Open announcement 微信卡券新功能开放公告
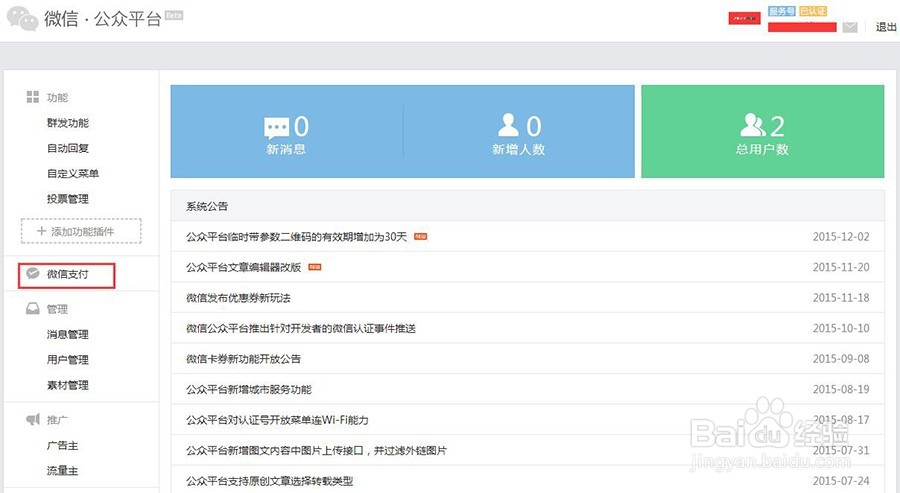Screen dimensions: 900x493 click(243, 359)
